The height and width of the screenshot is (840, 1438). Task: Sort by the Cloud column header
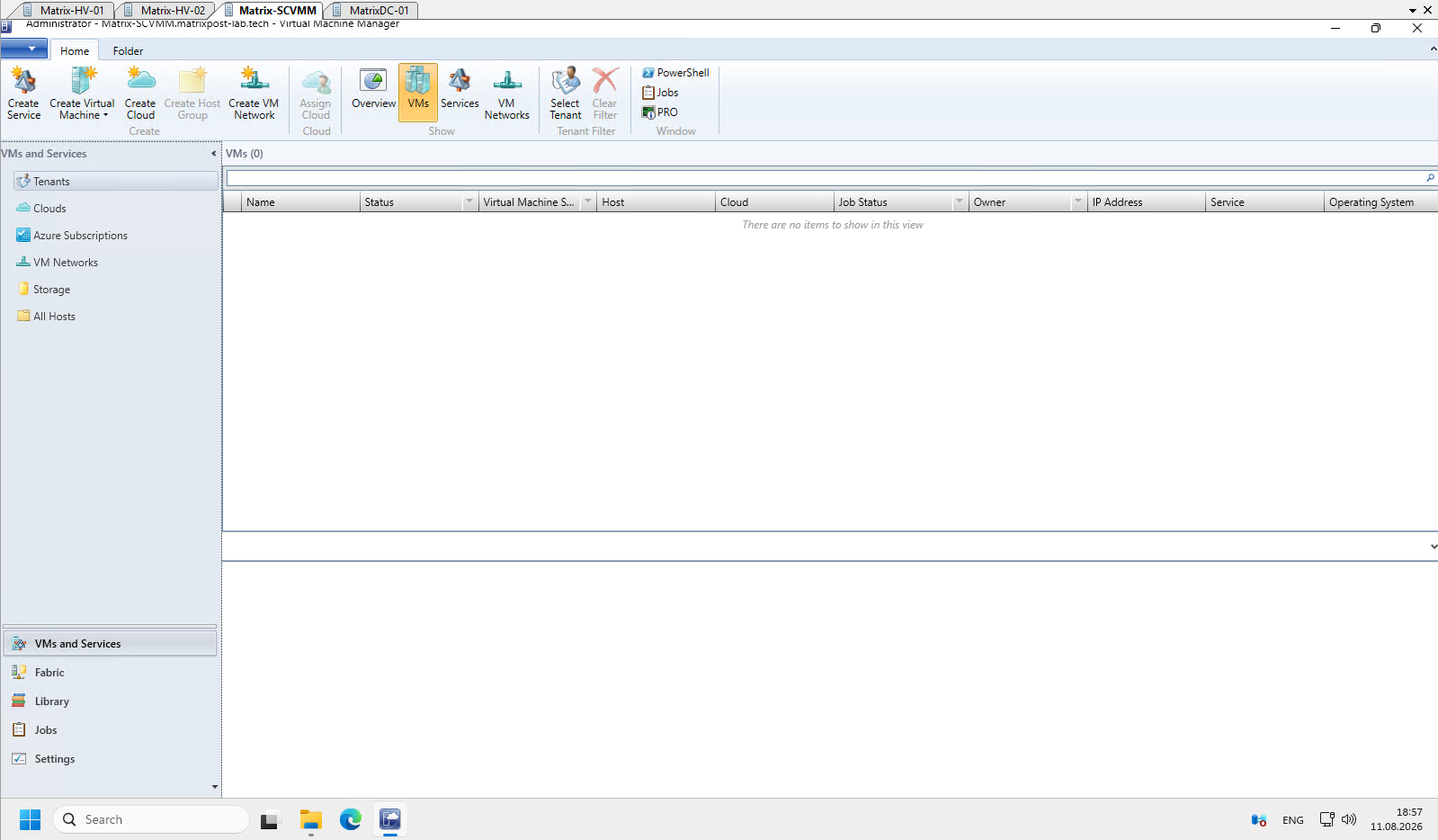pyautogui.click(x=775, y=202)
